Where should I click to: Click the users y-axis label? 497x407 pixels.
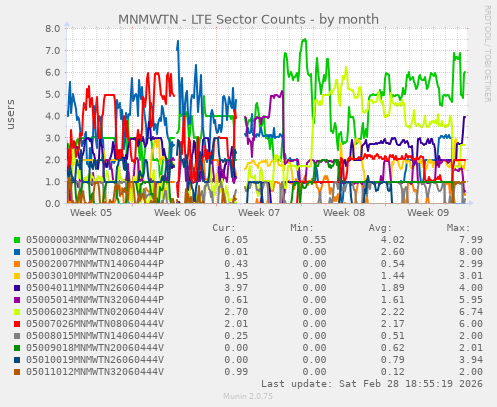11,114
